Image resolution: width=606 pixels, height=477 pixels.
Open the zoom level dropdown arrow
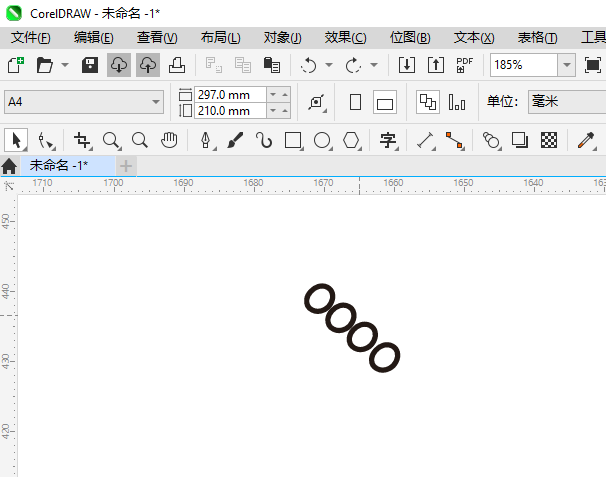[x=567, y=65]
